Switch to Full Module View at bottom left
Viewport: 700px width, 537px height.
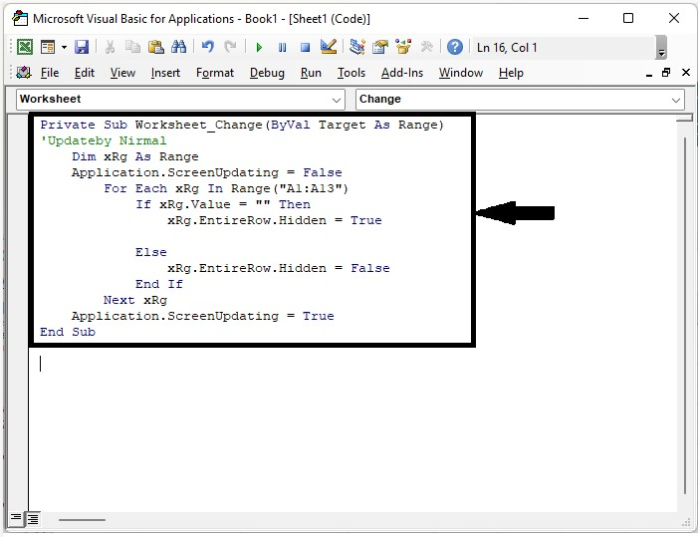pyautogui.click(x=33, y=519)
